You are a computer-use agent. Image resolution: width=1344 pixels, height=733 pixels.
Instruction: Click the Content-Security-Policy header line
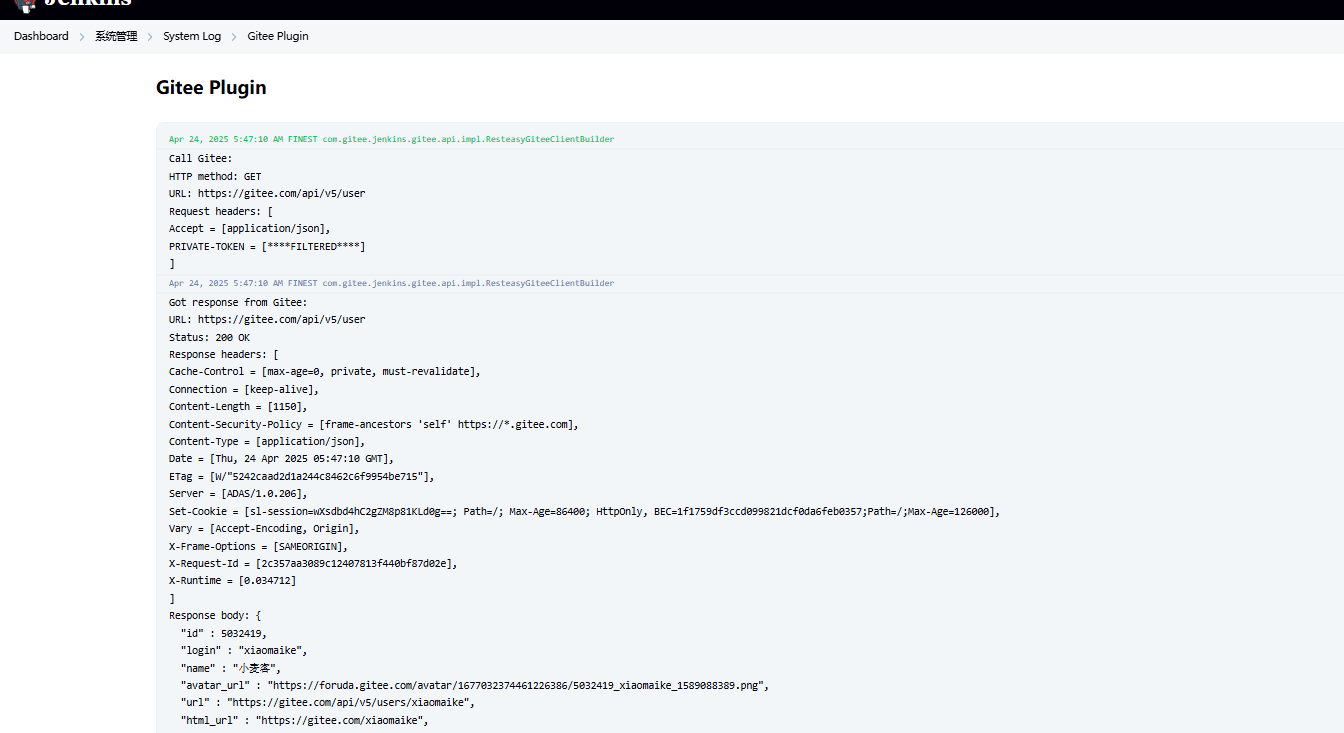(374, 424)
